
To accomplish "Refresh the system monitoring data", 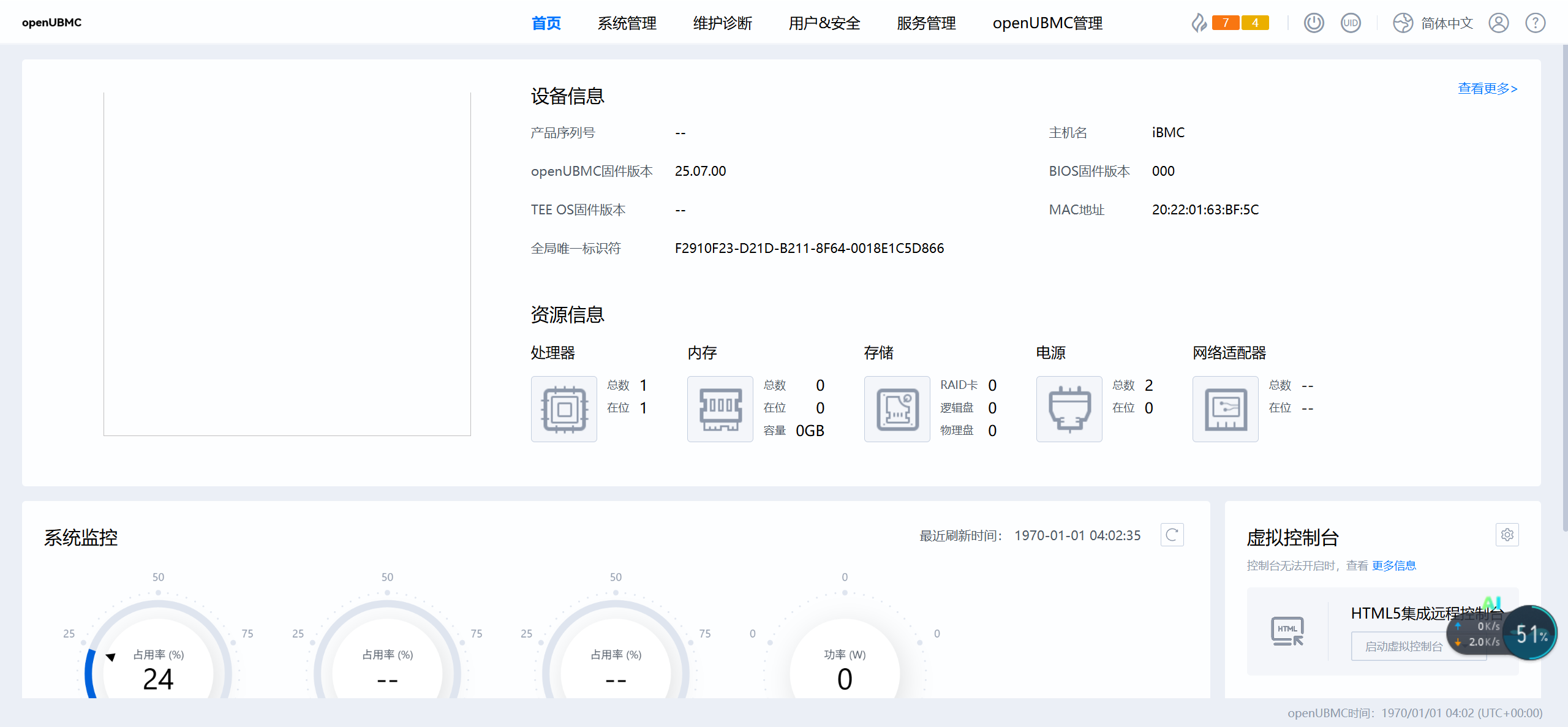I will point(1172,535).
